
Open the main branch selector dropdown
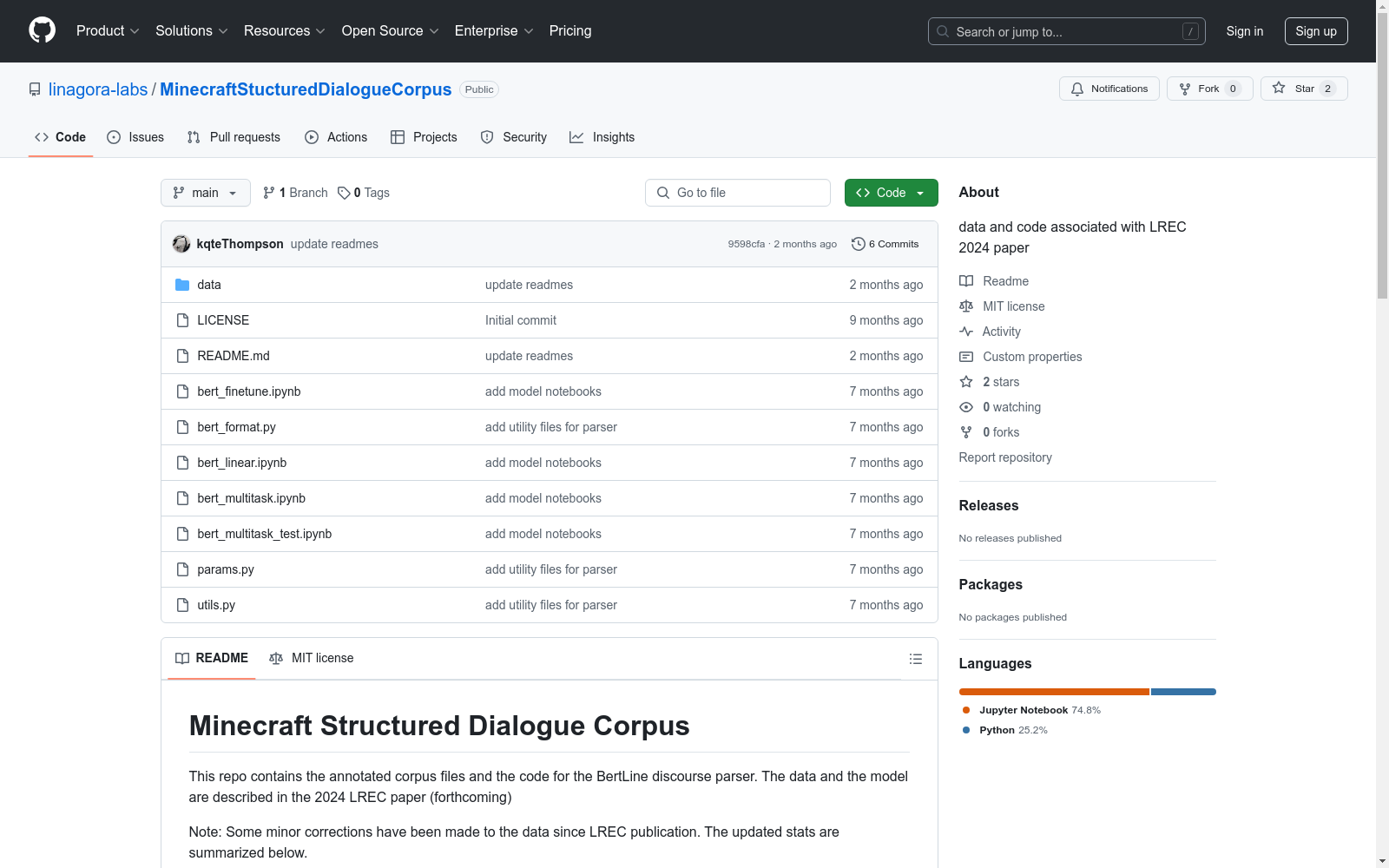pyautogui.click(x=206, y=193)
